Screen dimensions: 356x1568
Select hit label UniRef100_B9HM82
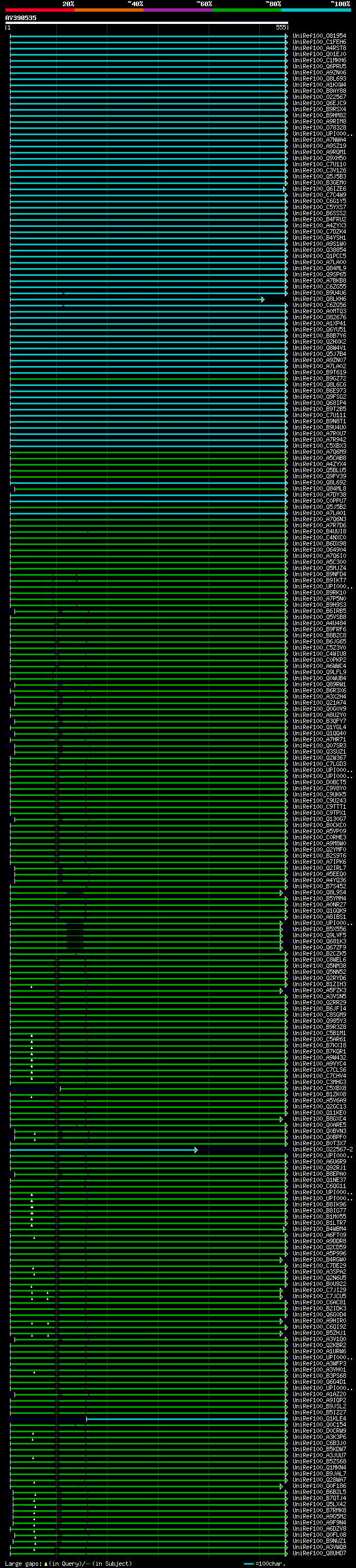319,116
